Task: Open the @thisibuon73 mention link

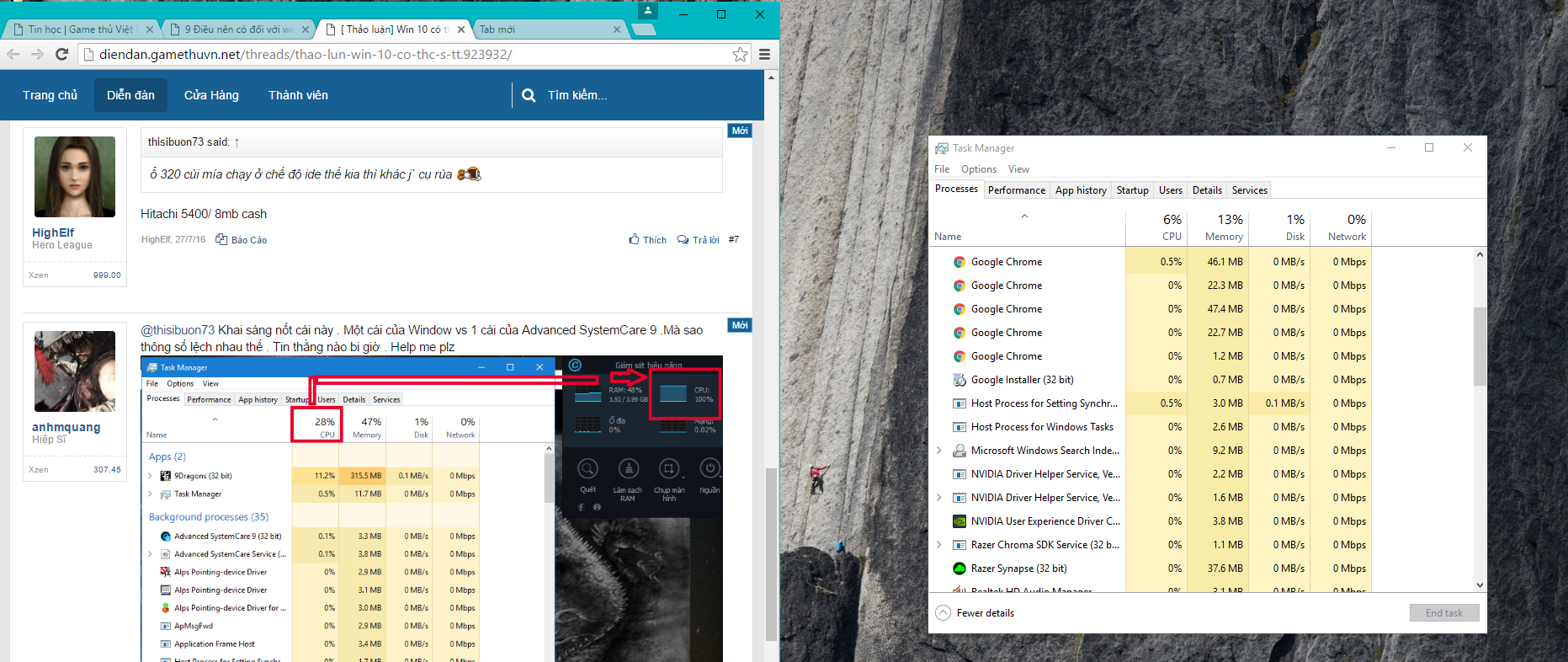Action: pyautogui.click(x=178, y=330)
